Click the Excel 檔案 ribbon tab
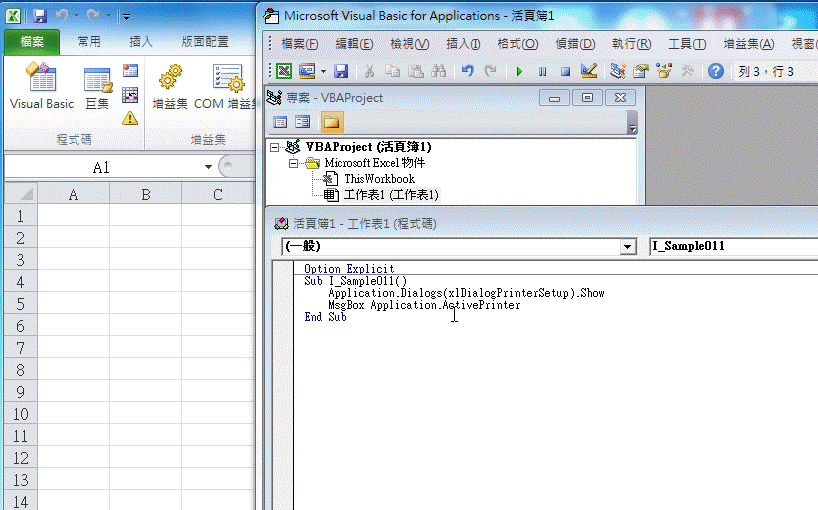The height and width of the screenshot is (510, 818). pos(32,42)
